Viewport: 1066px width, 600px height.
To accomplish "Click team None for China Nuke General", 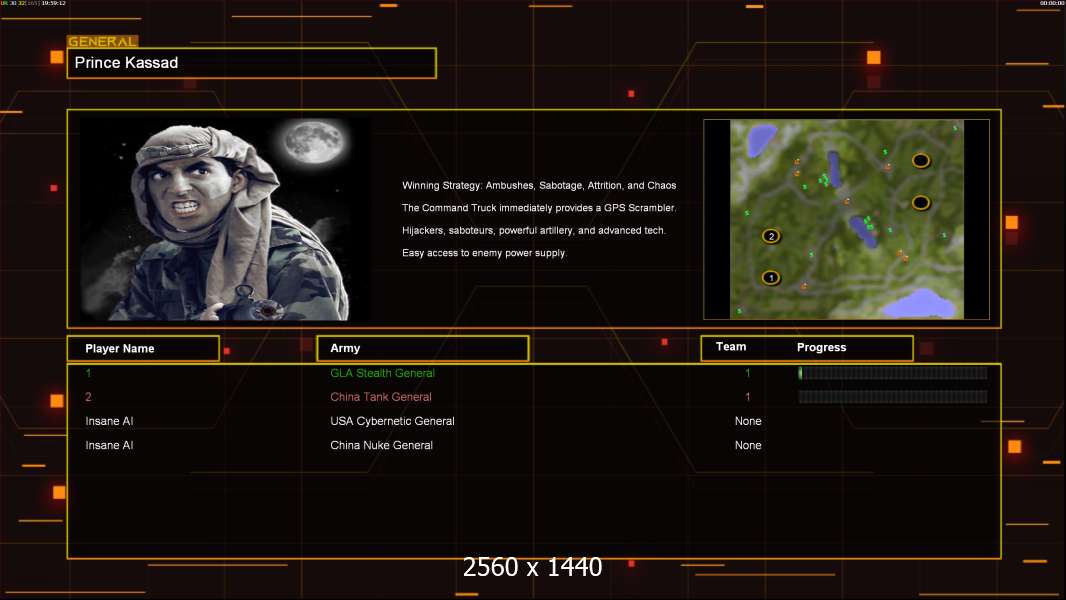I will click(x=748, y=445).
